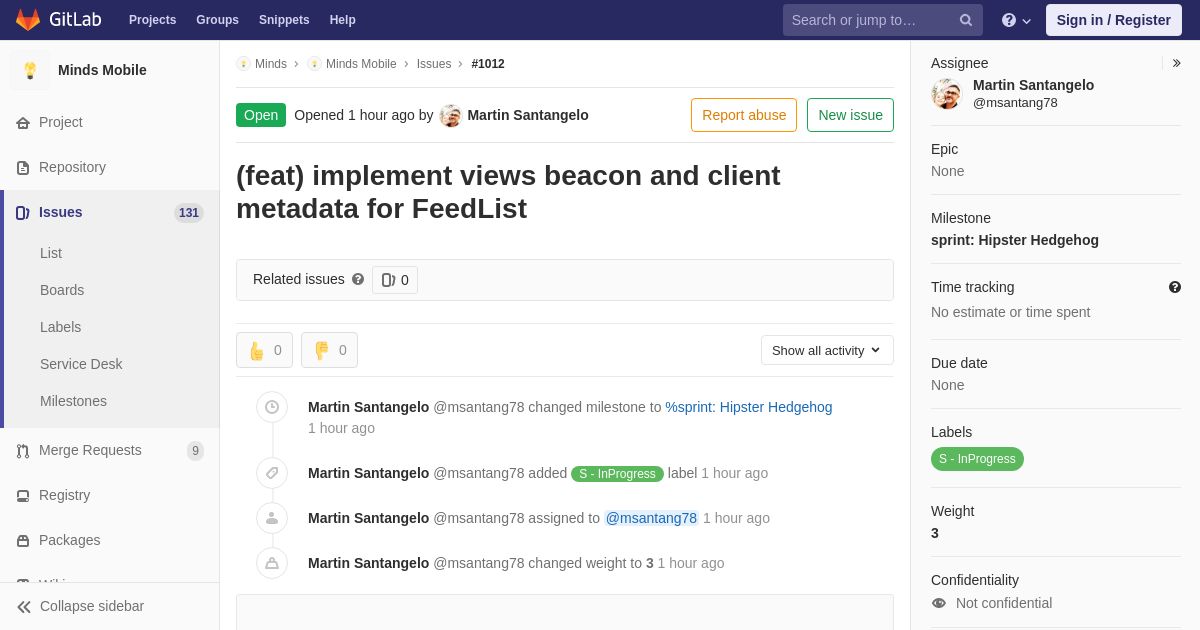Click Minds Mobile breadcrumb link

pos(361,64)
